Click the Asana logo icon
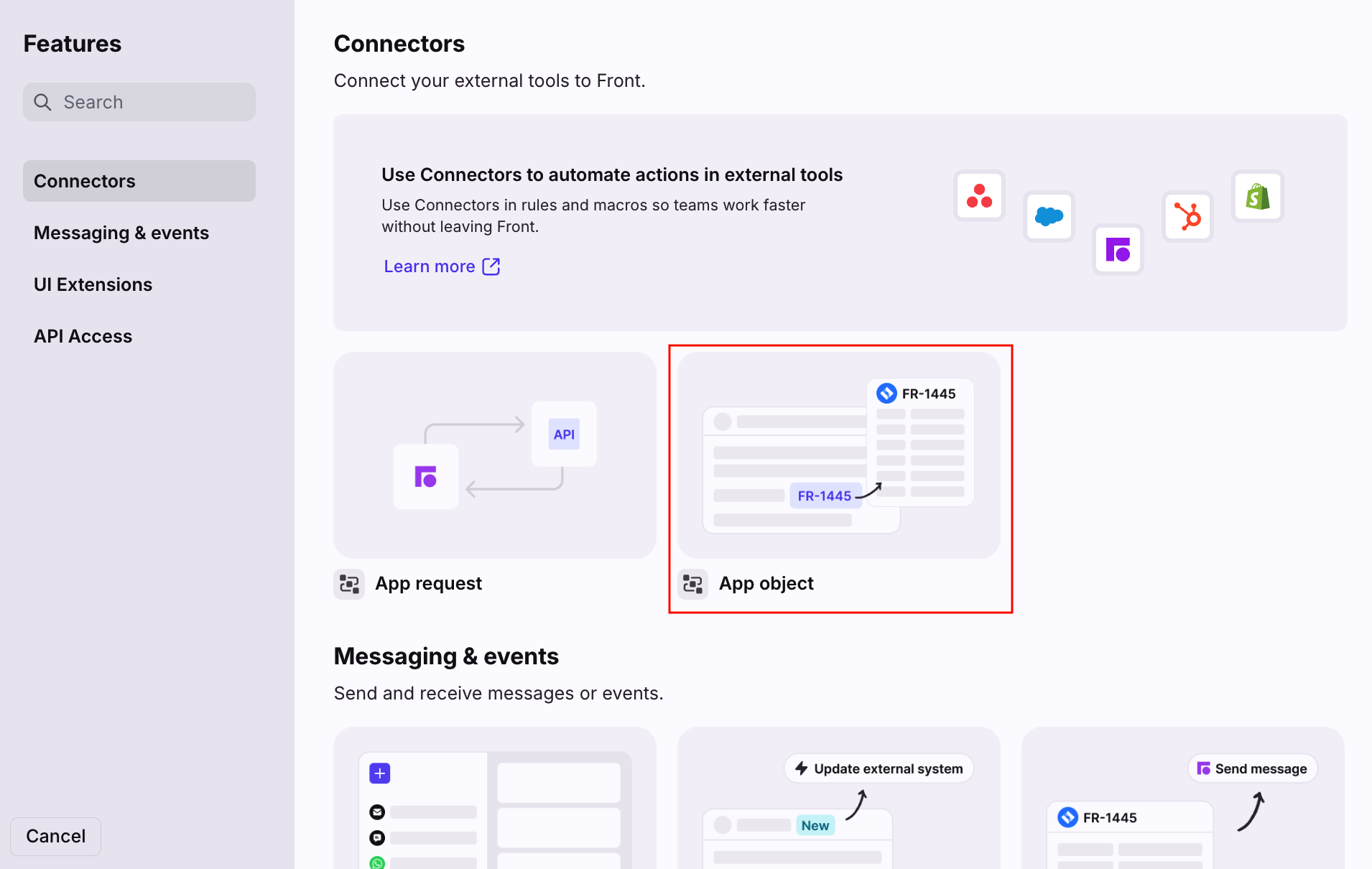The image size is (1372, 869). click(978, 196)
